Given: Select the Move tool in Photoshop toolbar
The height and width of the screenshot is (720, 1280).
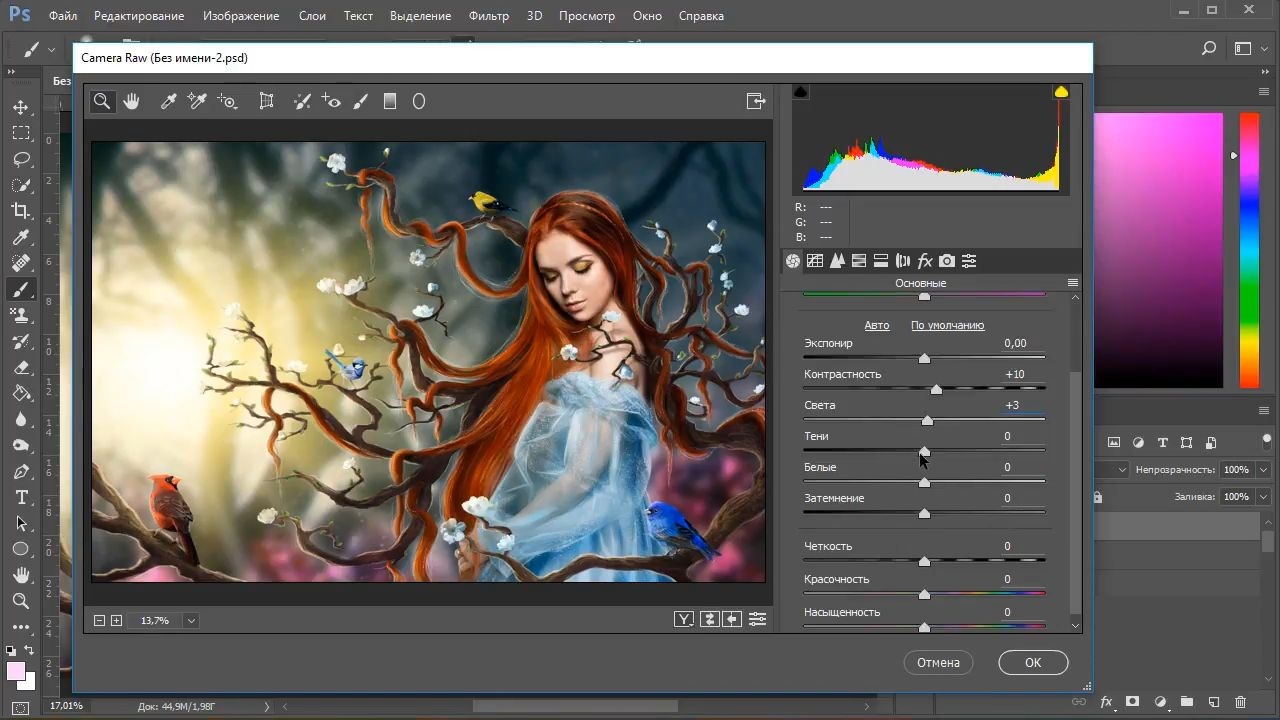Looking at the screenshot, I should 21,107.
